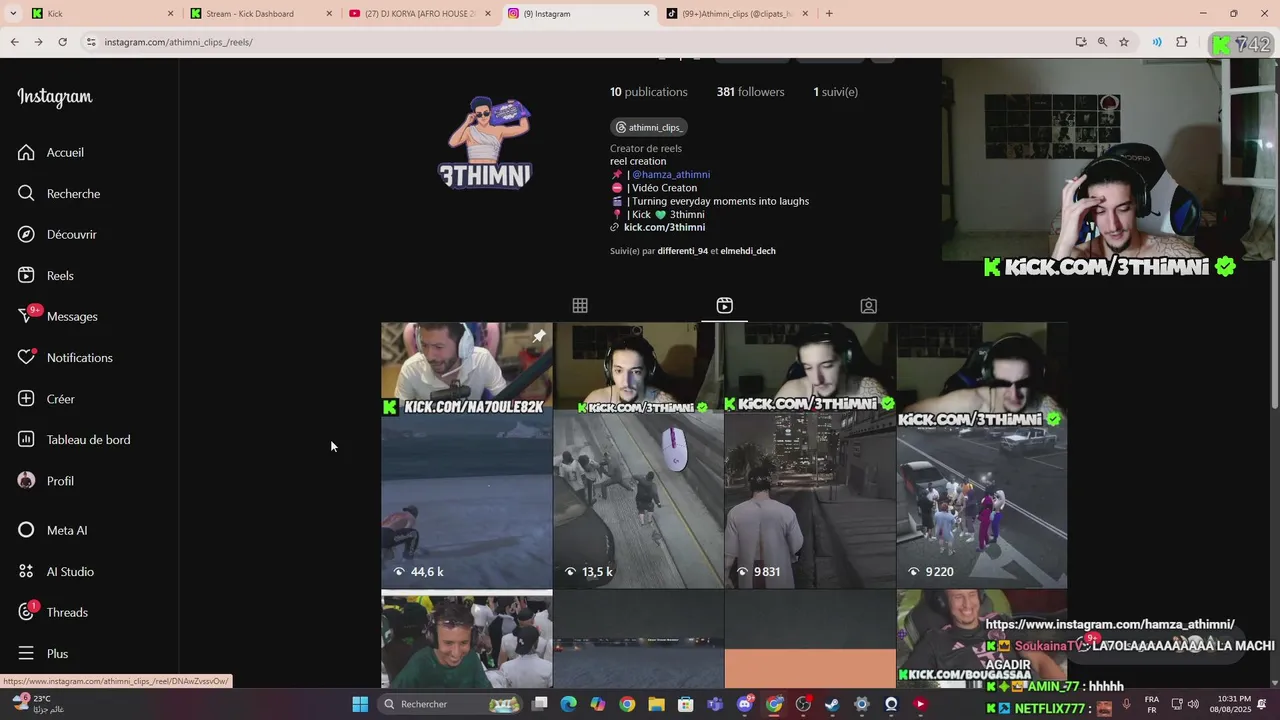Open File Explorer from the taskbar

[657, 704]
